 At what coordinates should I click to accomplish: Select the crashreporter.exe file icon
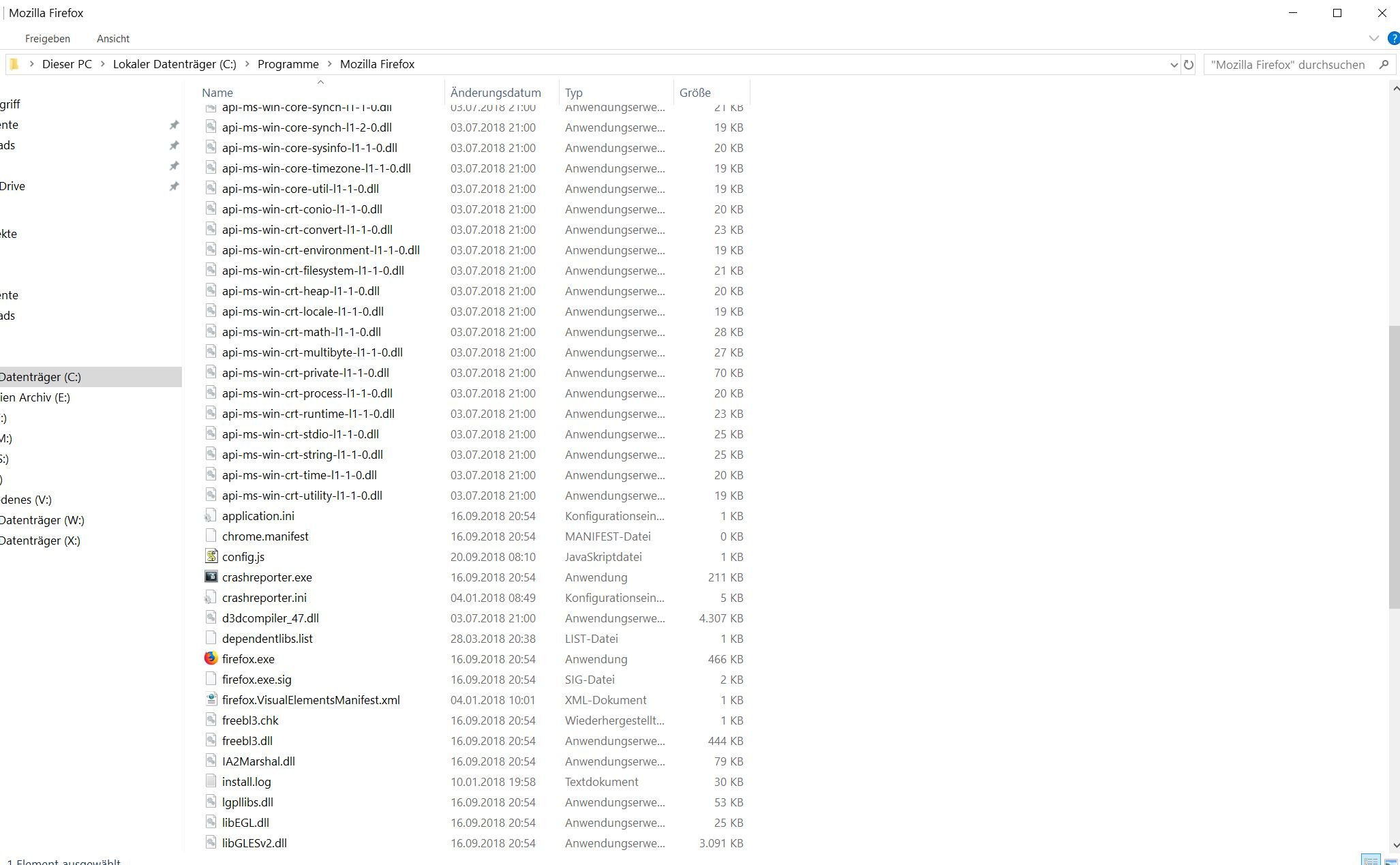211,577
